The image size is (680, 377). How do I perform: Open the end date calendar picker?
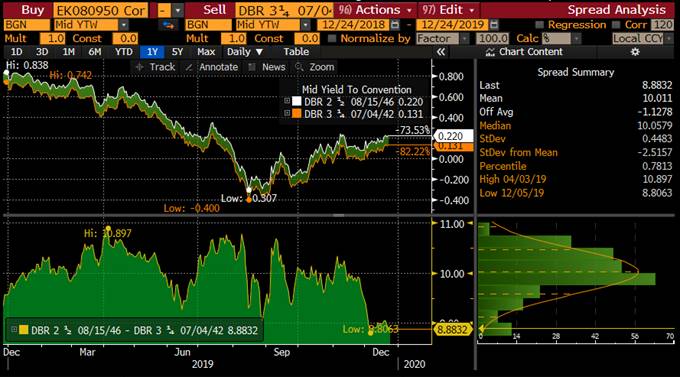[494, 25]
